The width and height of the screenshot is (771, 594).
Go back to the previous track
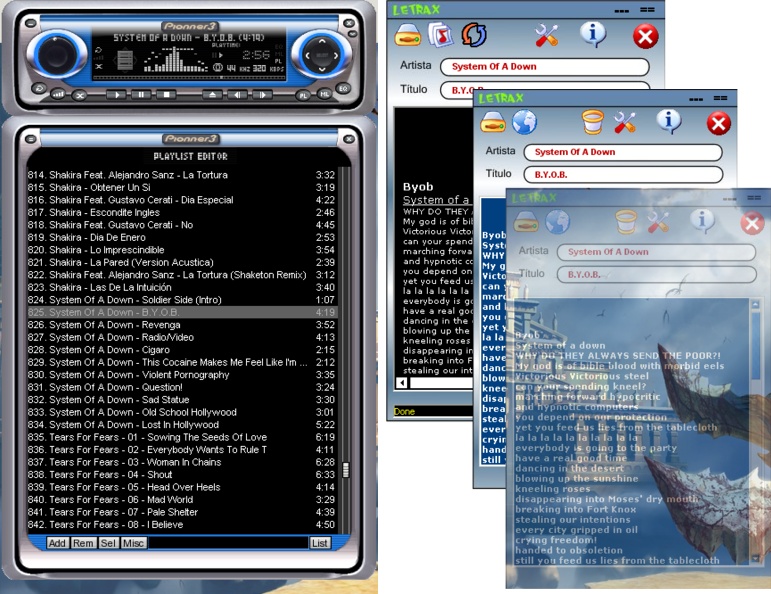click(236, 95)
